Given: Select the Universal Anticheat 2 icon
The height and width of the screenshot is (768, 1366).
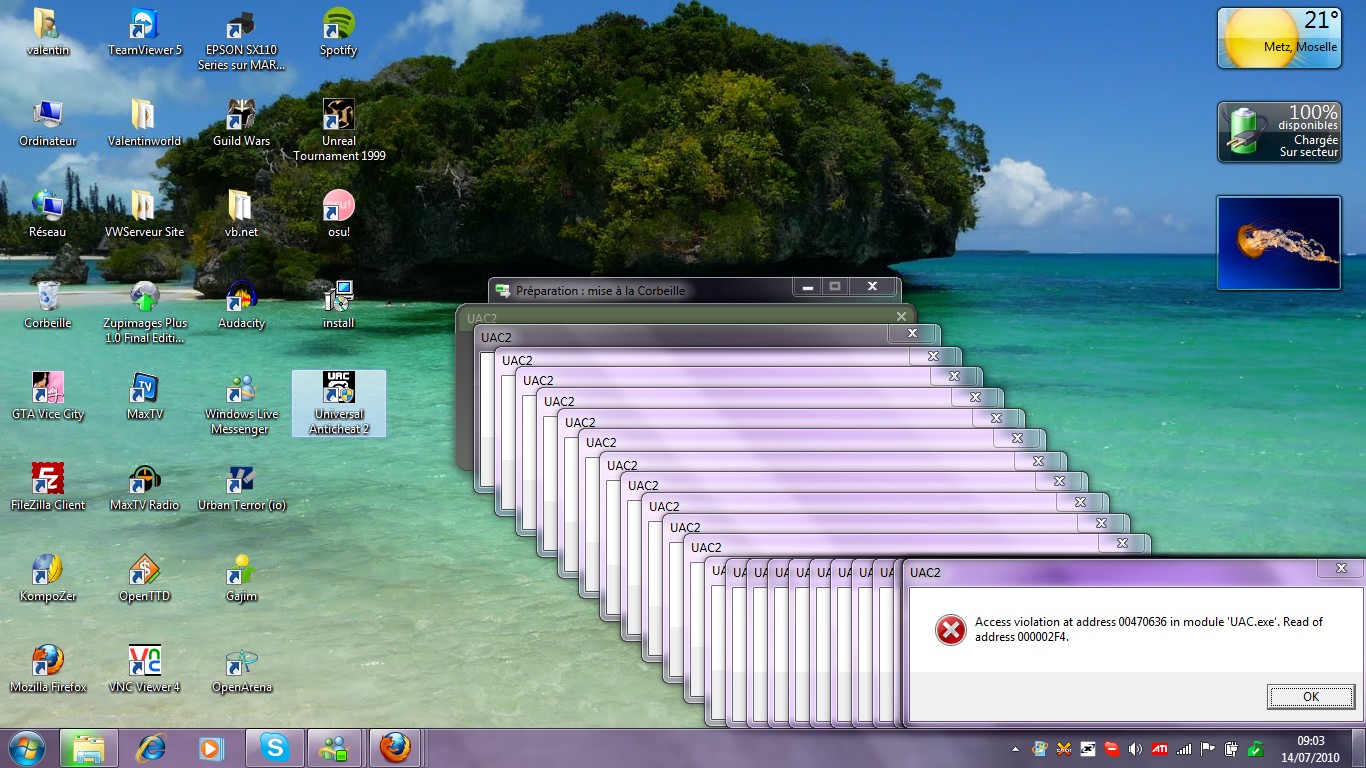Looking at the screenshot, I should coord(339,403).
